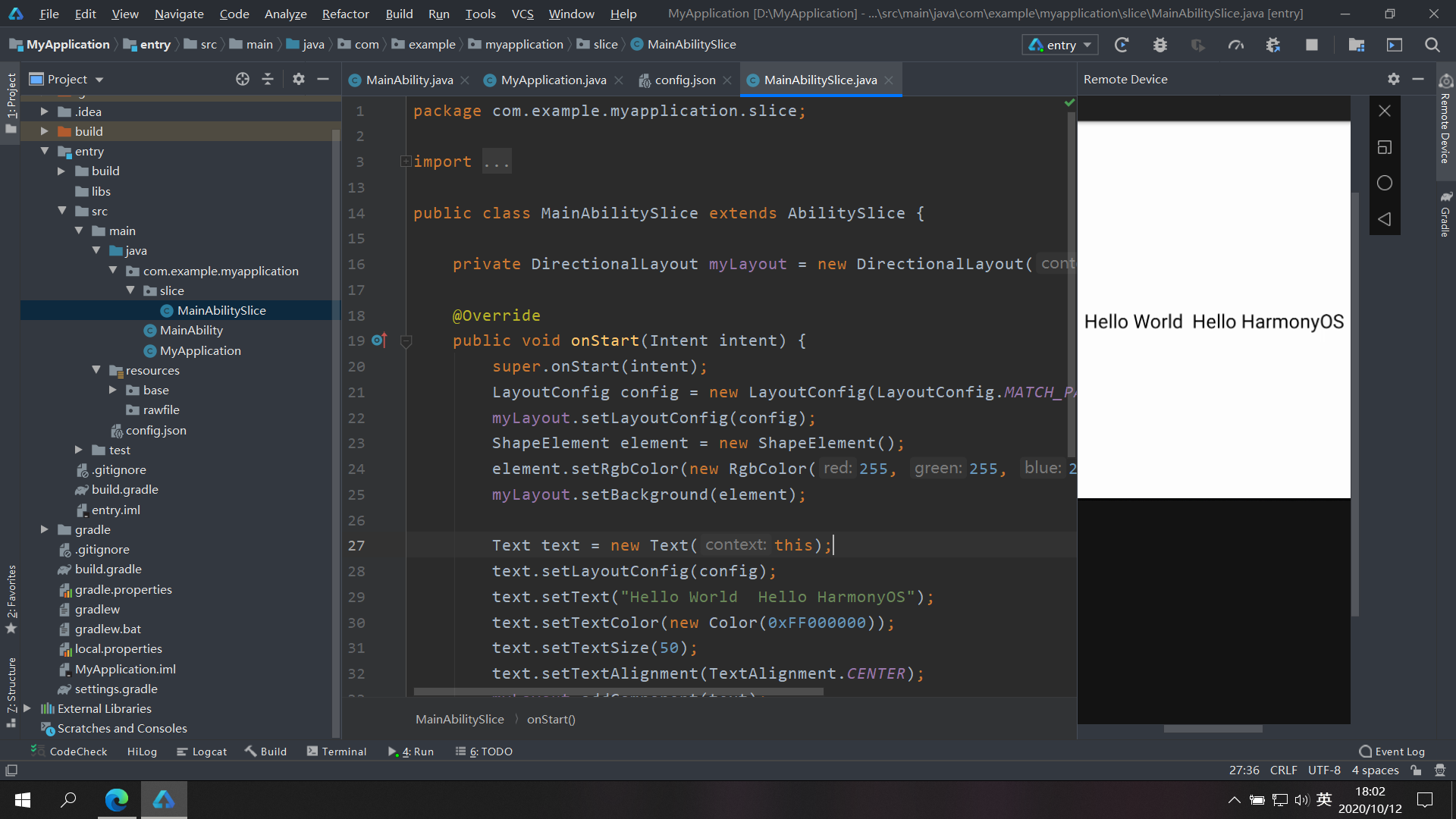Open the Remote Device preview icon in toolbar
The width and height of the screenshot is (1456, 819).
[x=1395, y=45]
